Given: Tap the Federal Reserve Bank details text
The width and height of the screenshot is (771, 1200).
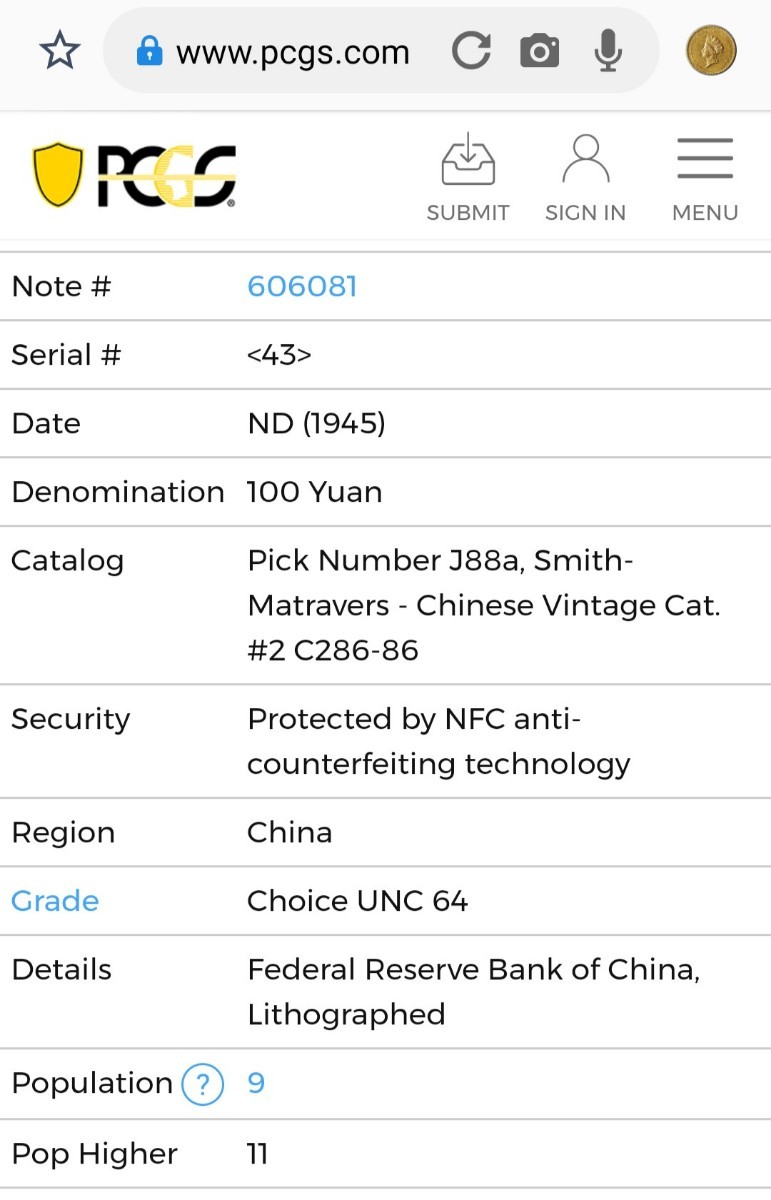Looking at the screenshot, I should tap(473, 970).
